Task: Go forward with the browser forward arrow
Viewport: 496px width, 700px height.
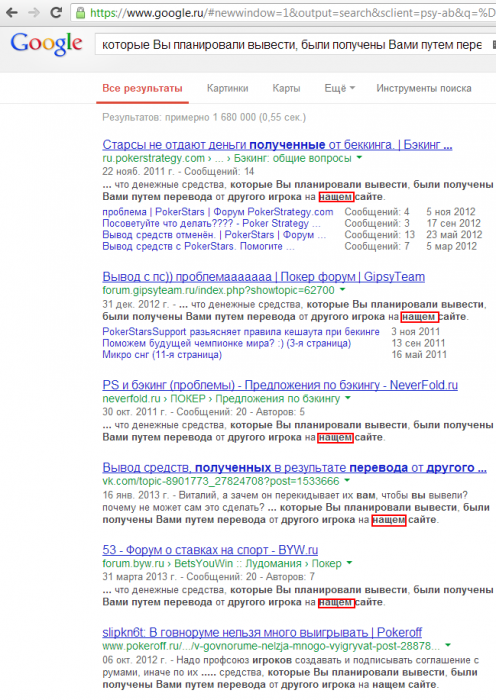Action: (33, 12)
